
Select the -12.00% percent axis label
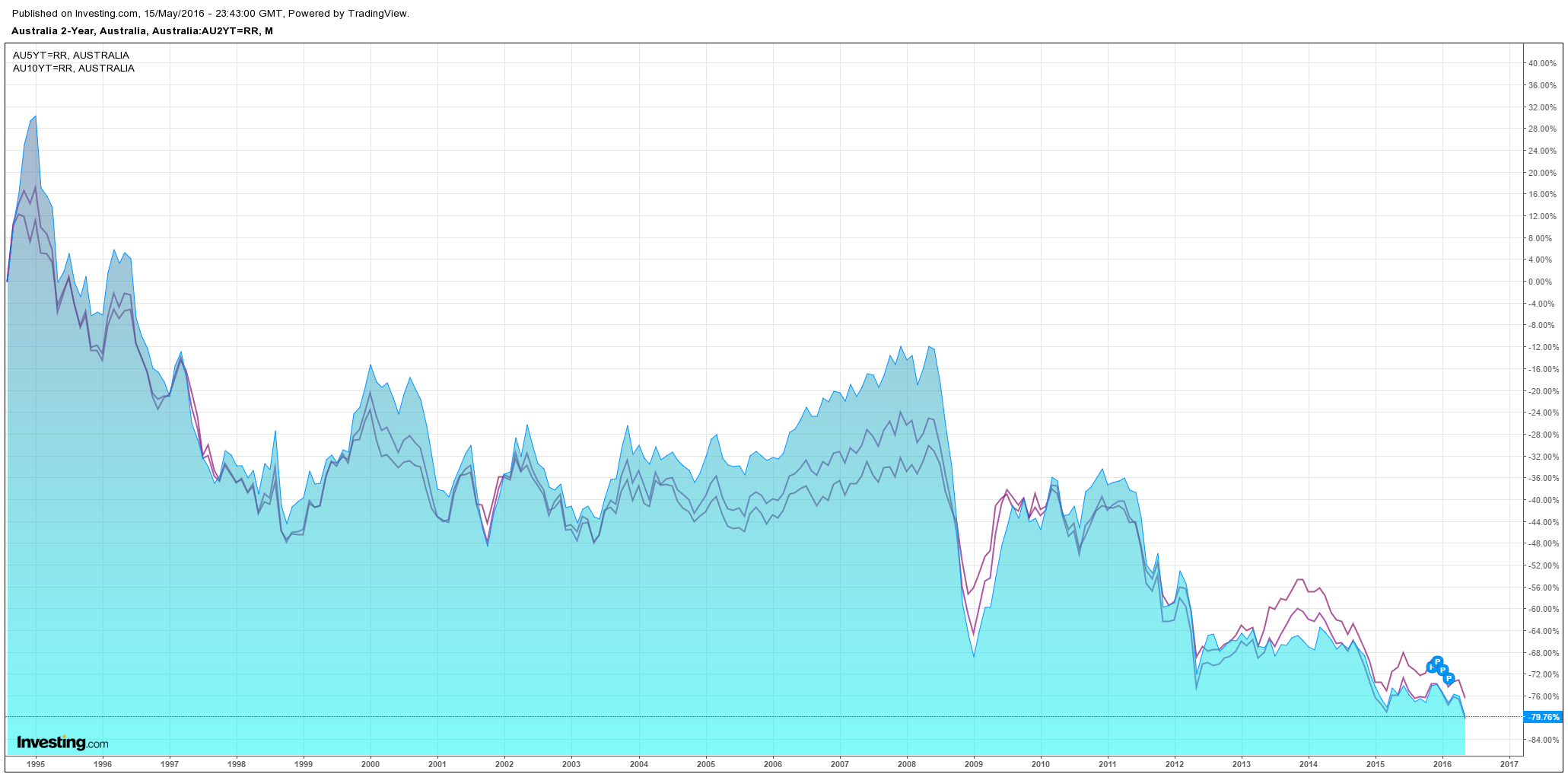(x=1544, y=347)
